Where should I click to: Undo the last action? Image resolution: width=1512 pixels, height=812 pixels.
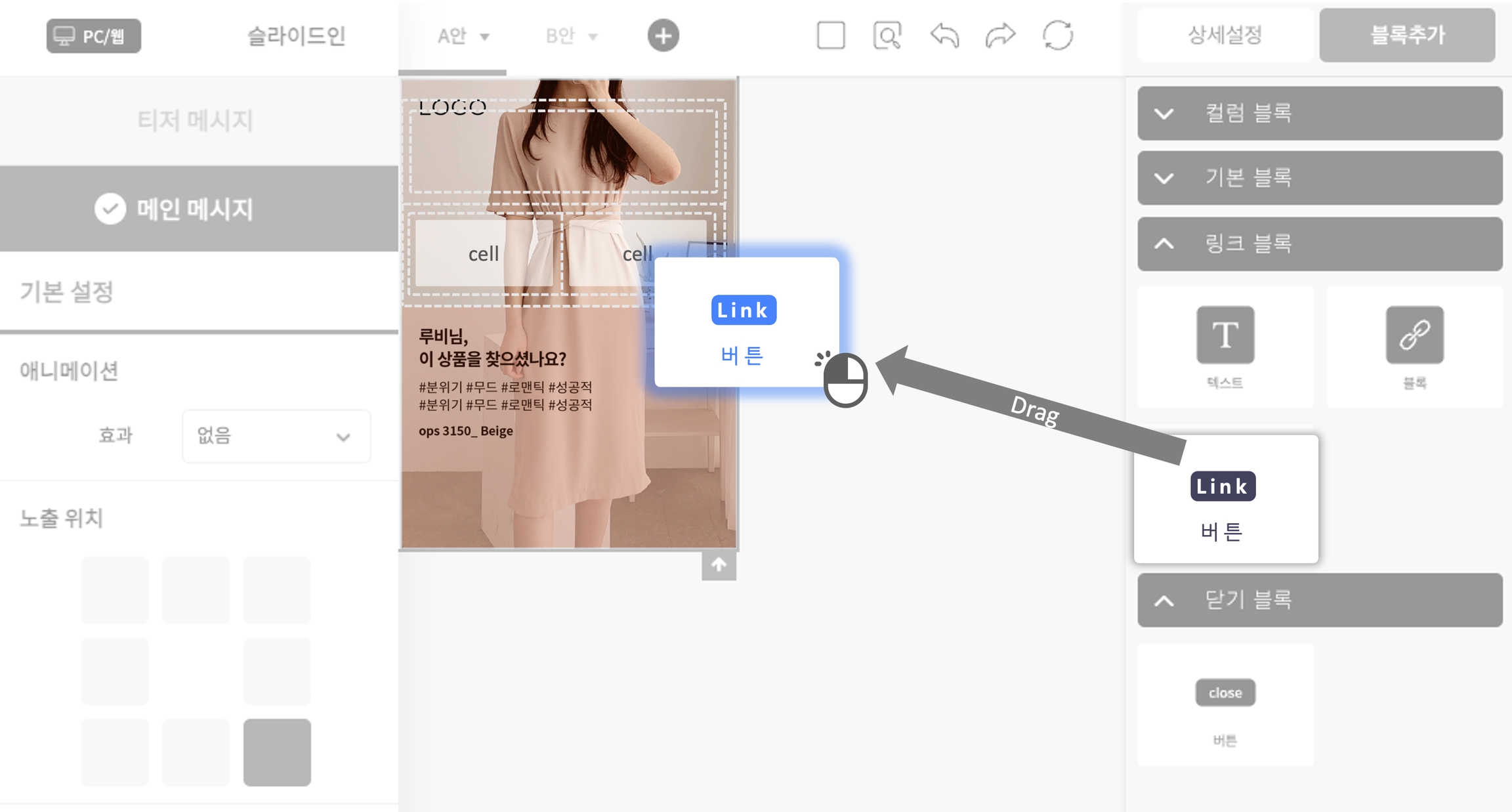[x=944, y=35]
